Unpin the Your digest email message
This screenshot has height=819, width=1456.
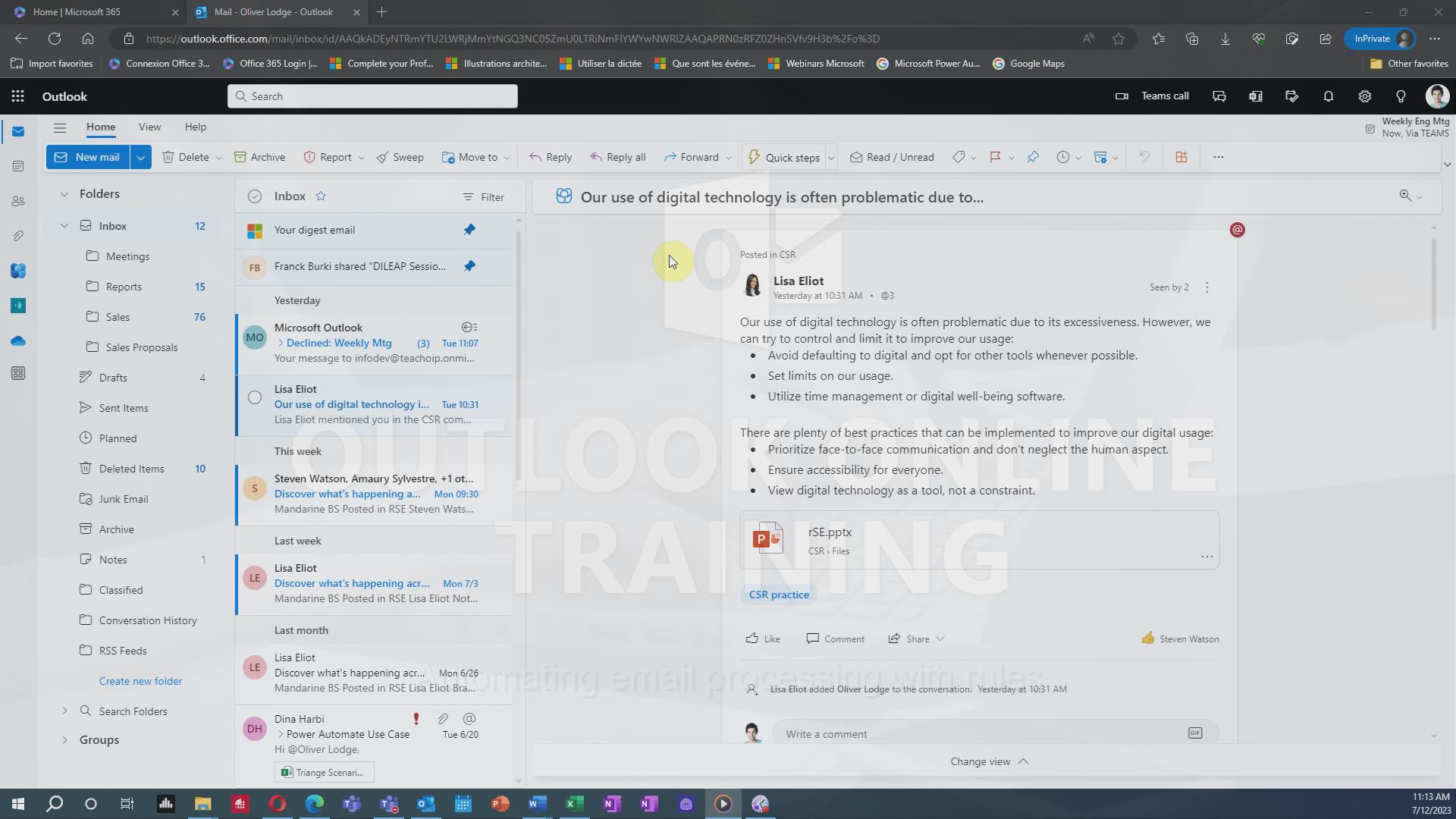coord(469,230)
